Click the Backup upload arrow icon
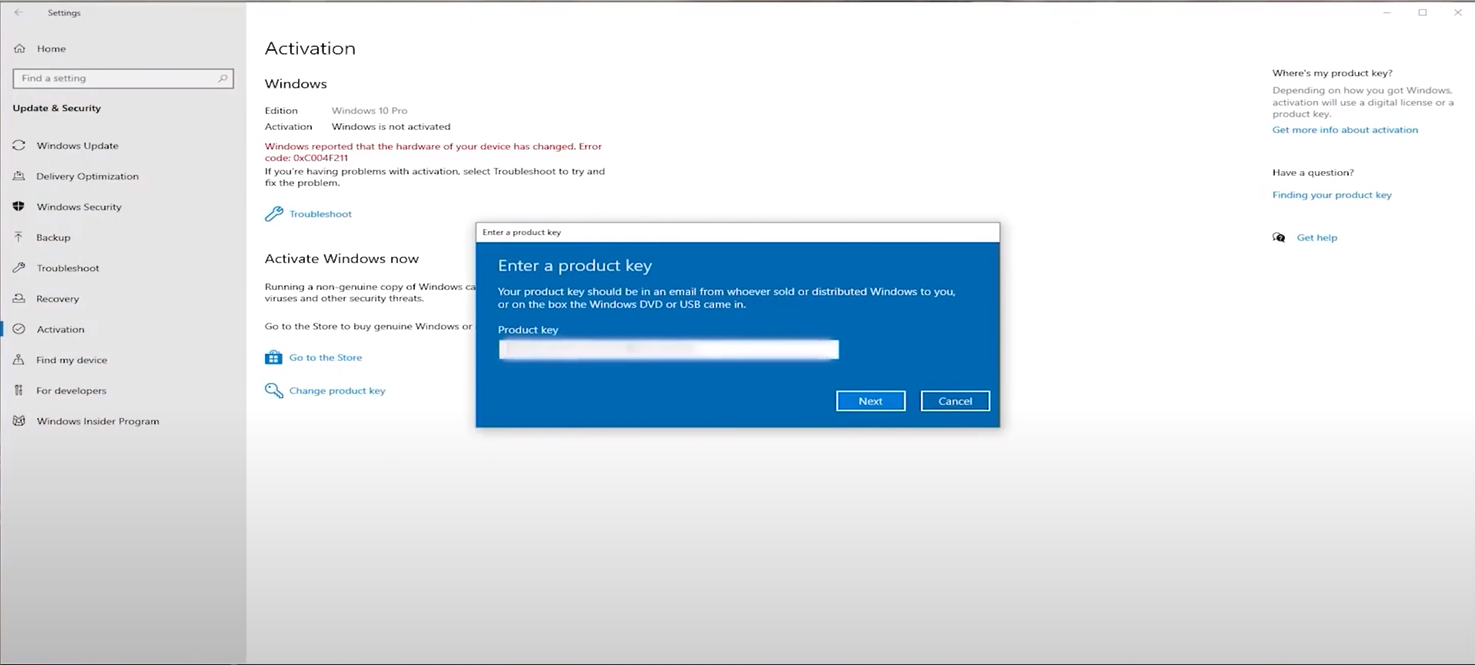The height and width of the screenshot is (665, 1475). (19, 237)
